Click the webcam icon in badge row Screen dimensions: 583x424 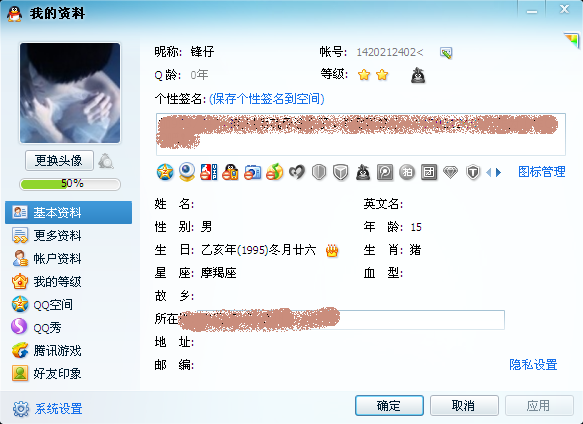(x=187, y=172)
